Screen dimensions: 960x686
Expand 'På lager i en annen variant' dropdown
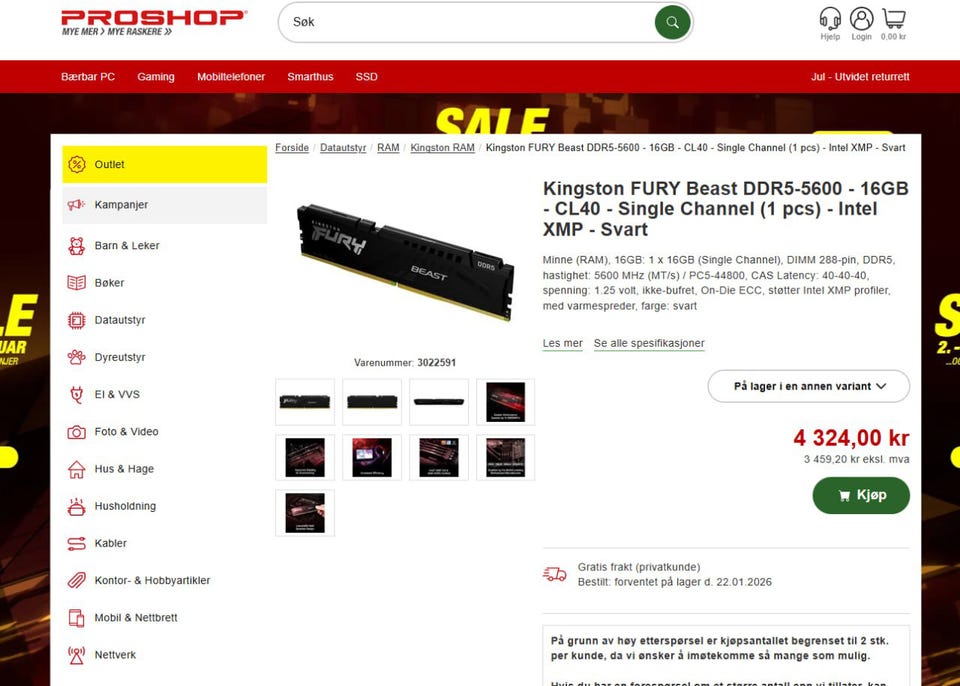tap(809, 386)
